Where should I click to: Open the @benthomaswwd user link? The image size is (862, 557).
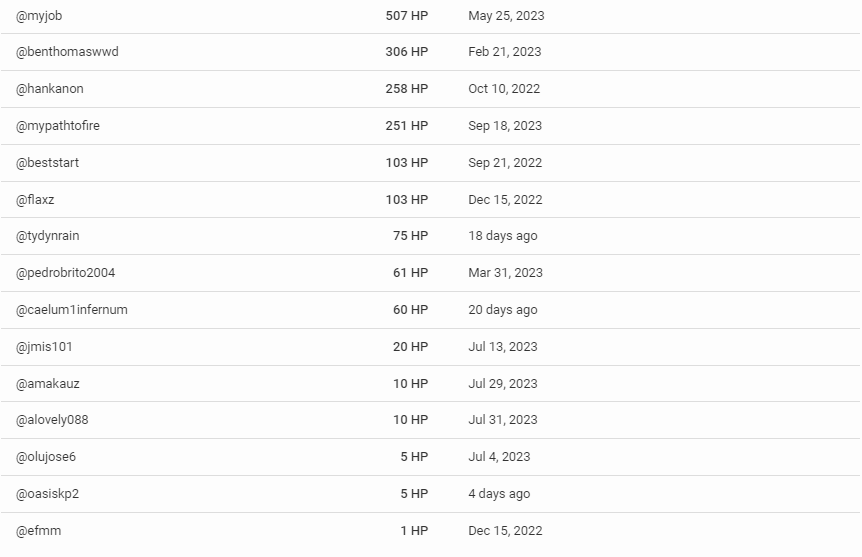click(67, 52)
